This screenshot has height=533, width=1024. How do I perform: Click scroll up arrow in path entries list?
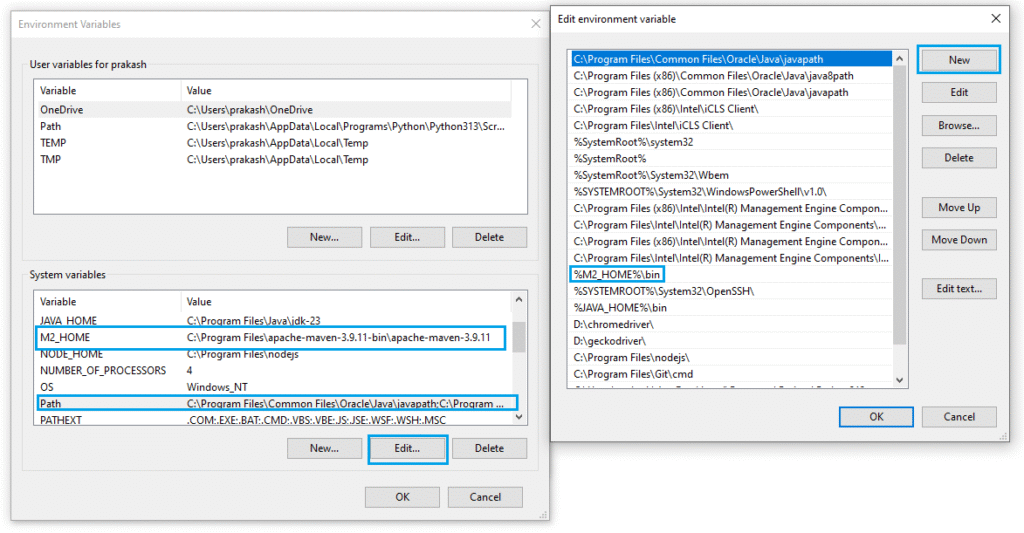pos(899,59)
